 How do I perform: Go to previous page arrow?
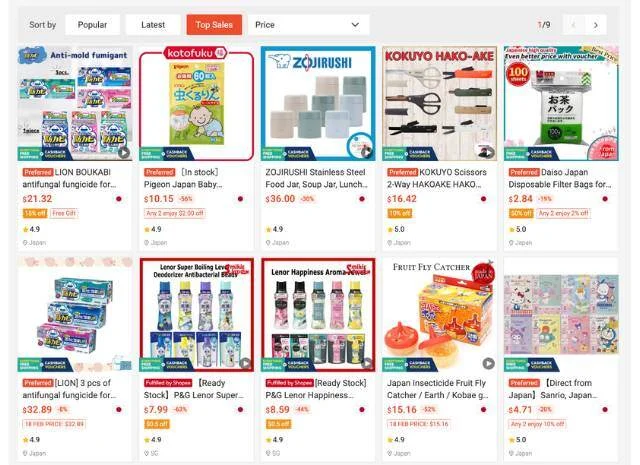coord(573,25)
